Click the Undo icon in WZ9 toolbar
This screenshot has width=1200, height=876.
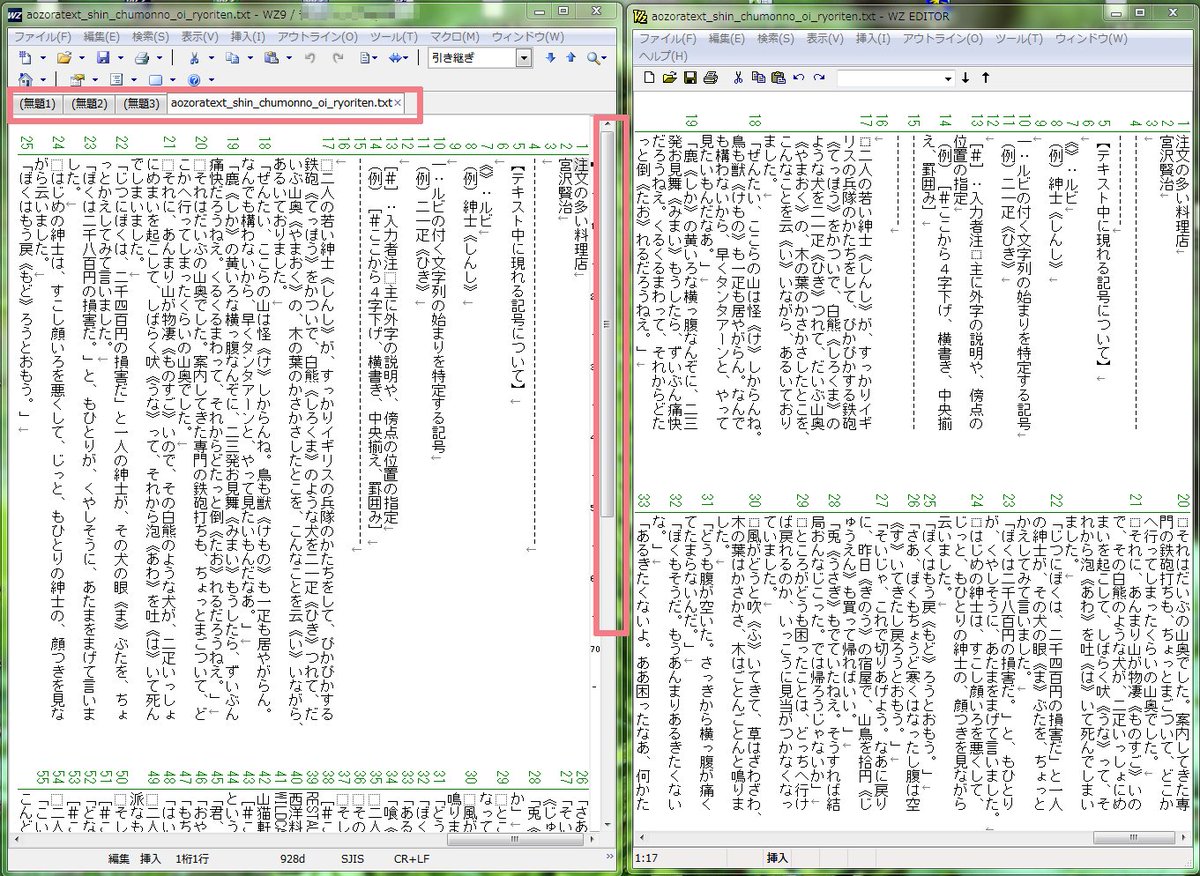tap(309, 57)
